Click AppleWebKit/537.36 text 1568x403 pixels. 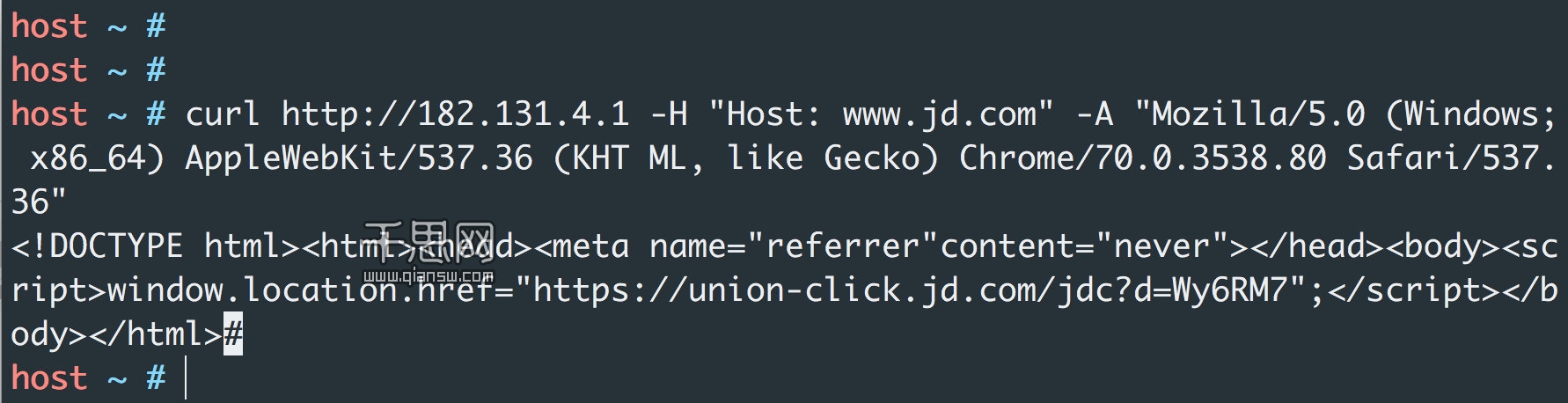[359, 158]
